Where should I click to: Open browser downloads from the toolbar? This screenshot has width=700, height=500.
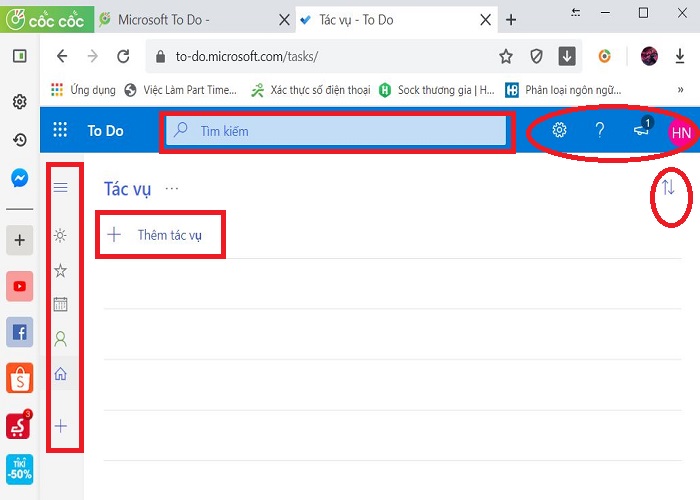click(680, 56)
